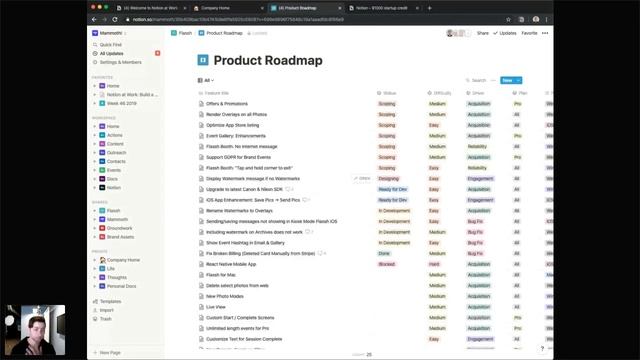Open the Offers & Promotions row

227,104
